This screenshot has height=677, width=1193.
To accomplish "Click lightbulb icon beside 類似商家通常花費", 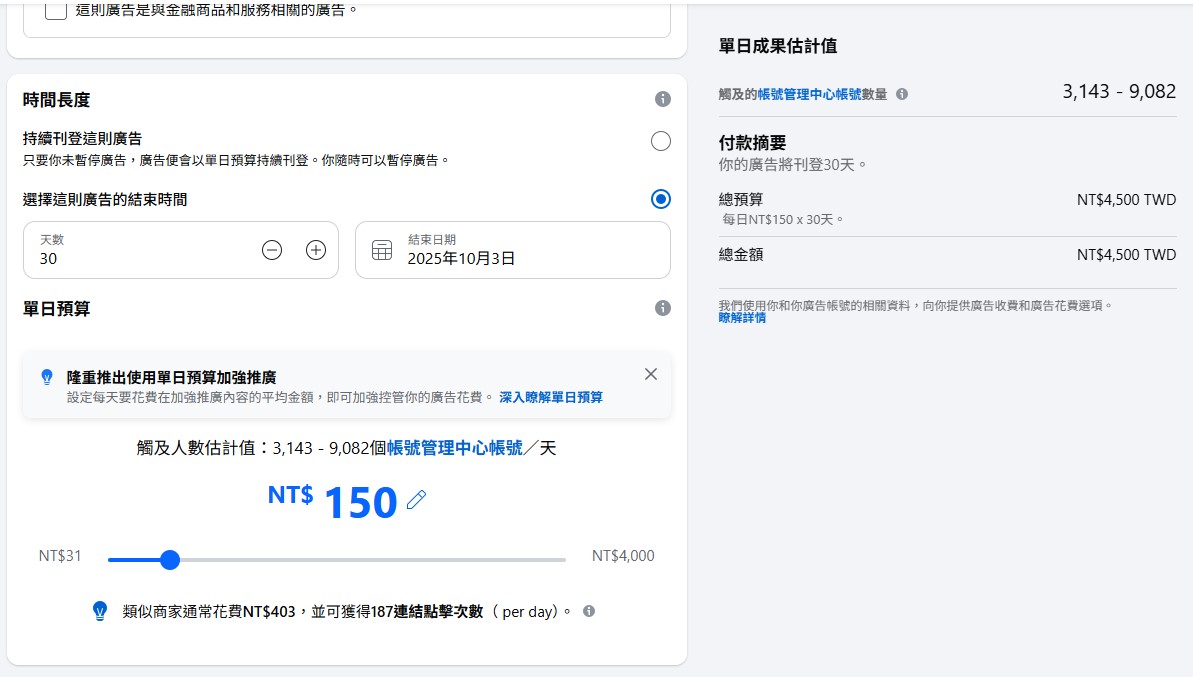I will coord(100,611).
